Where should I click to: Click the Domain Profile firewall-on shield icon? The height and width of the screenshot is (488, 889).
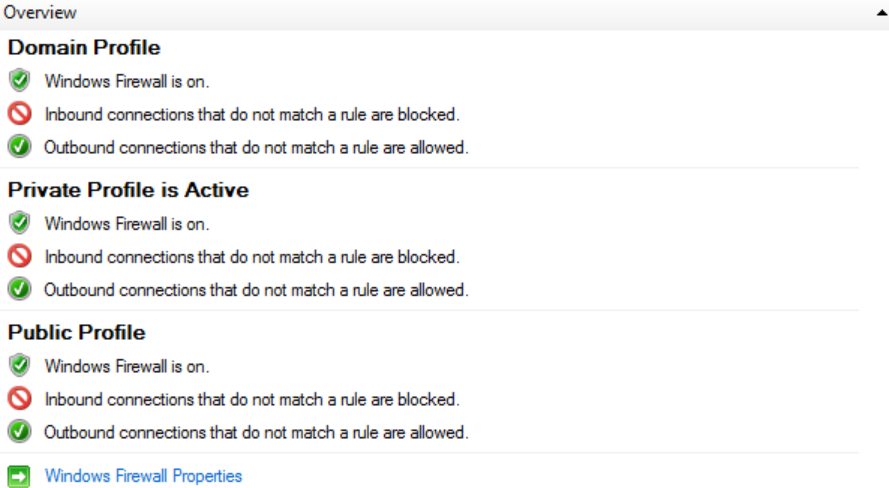tap(19, 80)
